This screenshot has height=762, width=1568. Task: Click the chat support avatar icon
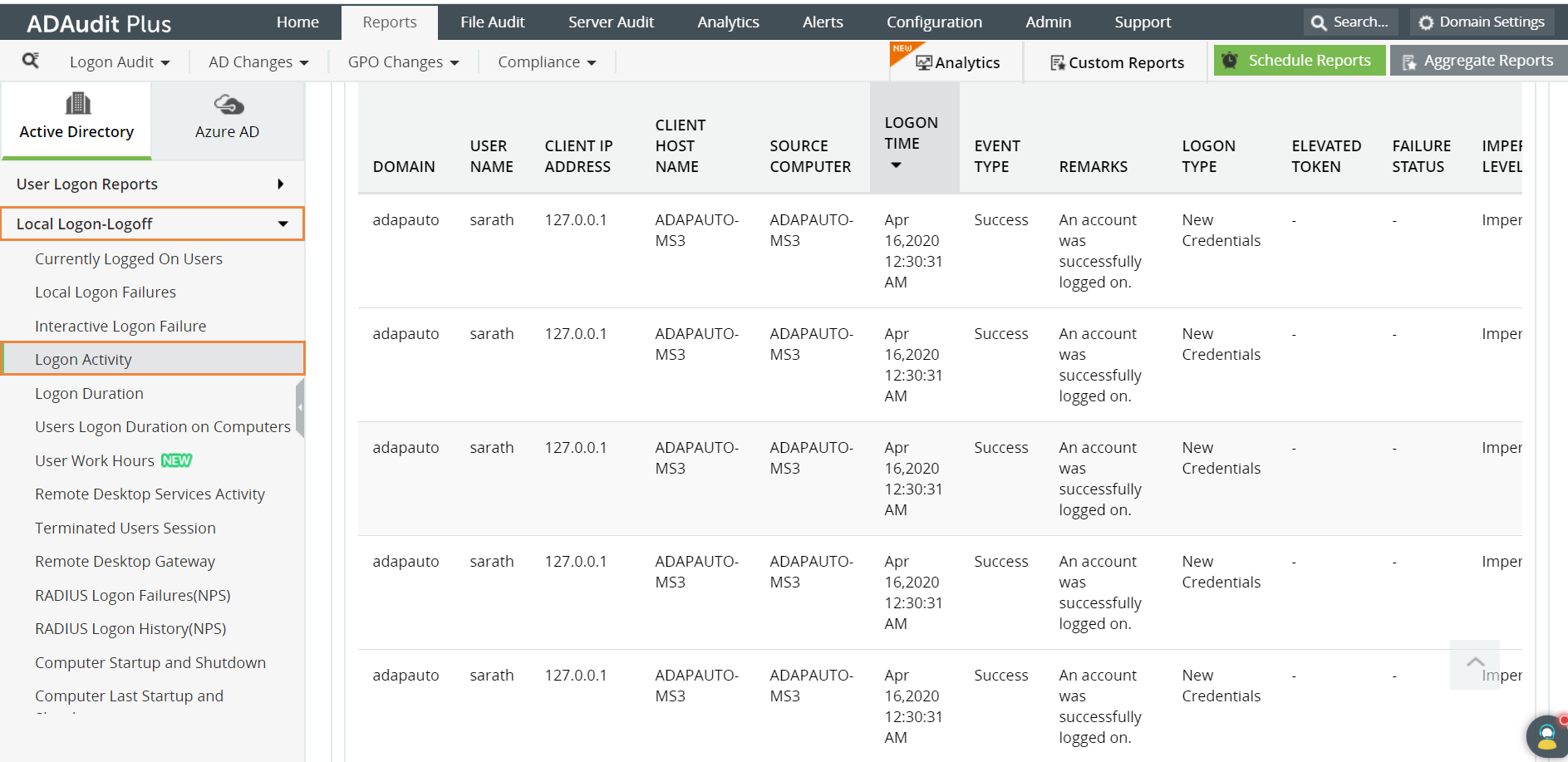pyautogui.click(x=1546, y=735)
